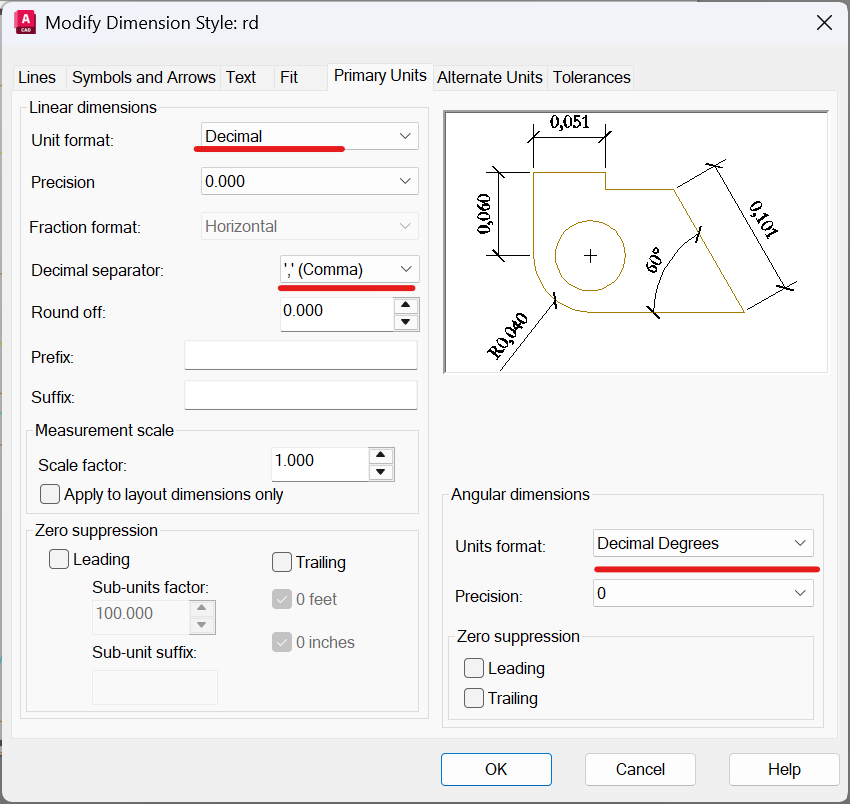Screen dimensions: 850x804
Task: Click into the Prefix text field
Action: [300, 356]
